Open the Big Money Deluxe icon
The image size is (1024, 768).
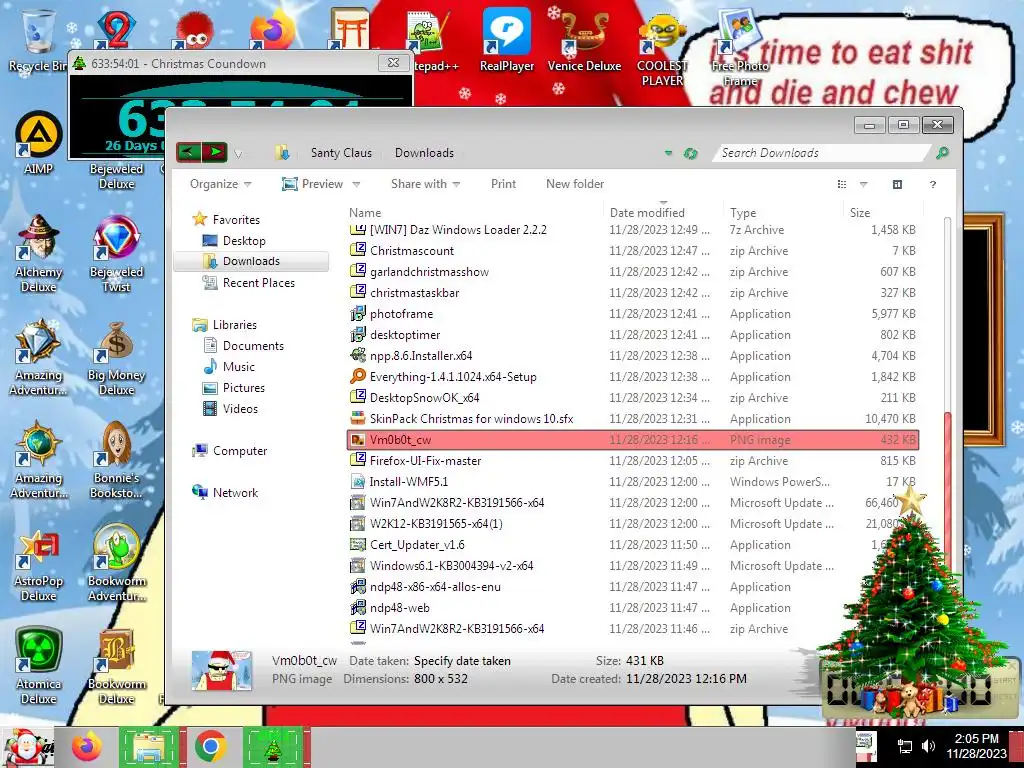[x=116, y=357]
